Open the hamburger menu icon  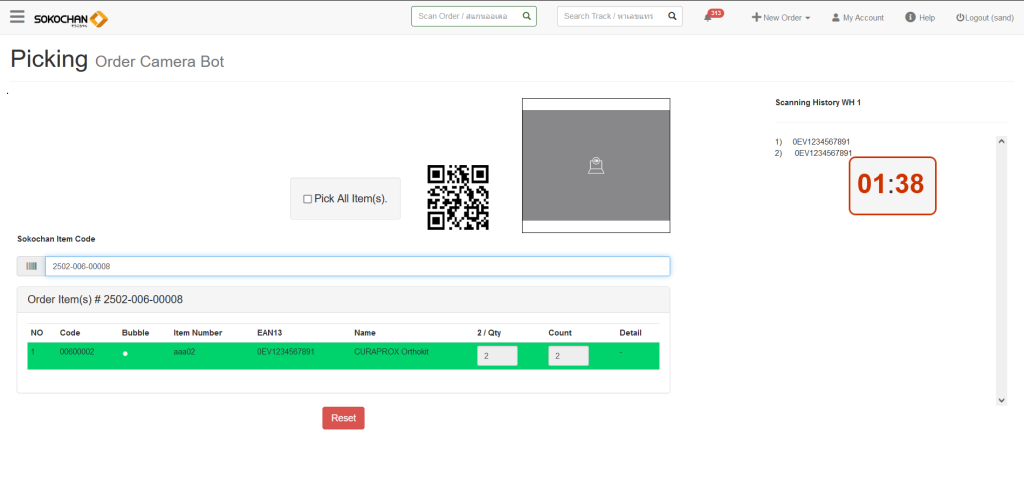[x=17, y=17]
